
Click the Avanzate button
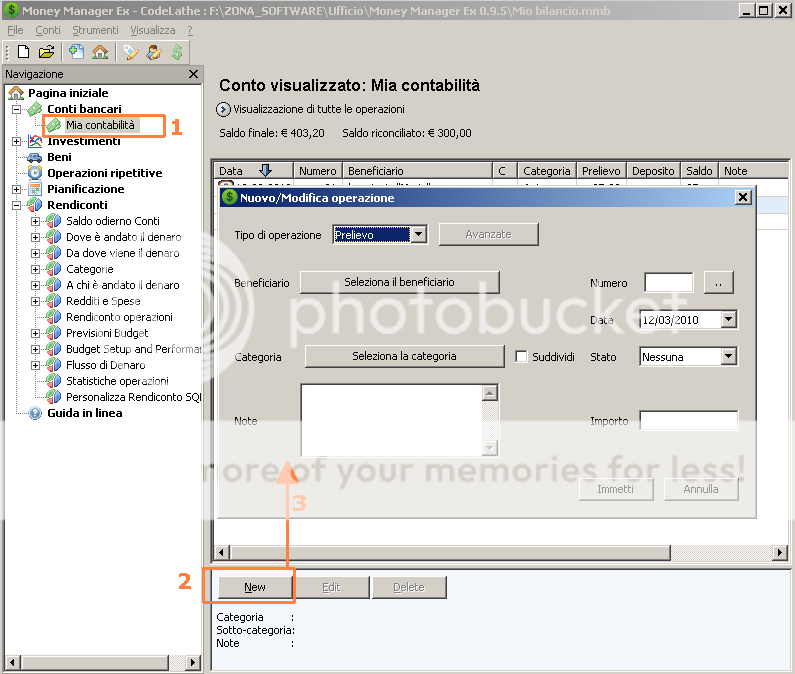(x=488, y=234)
